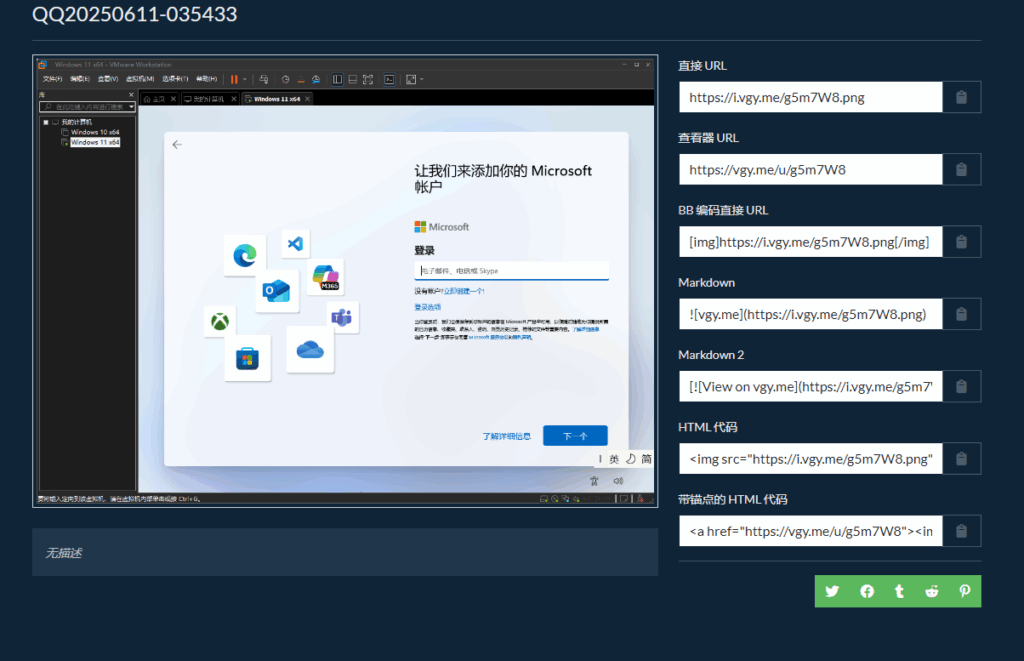Click the 带锚点的 HTML 代码 label
The width and height of the screenshot is (1024, 661).
point(733,500)
